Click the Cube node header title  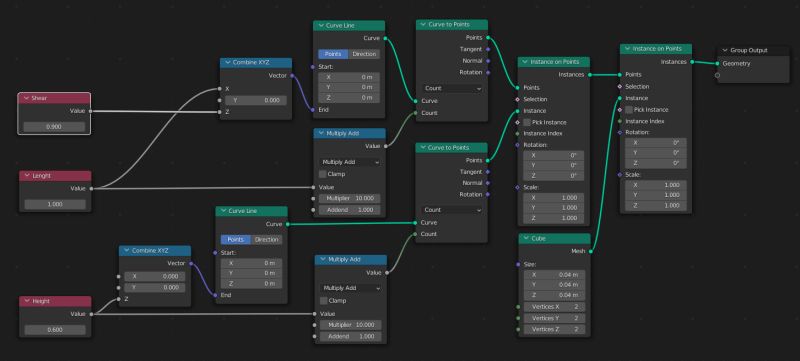[x=539, y=239]
